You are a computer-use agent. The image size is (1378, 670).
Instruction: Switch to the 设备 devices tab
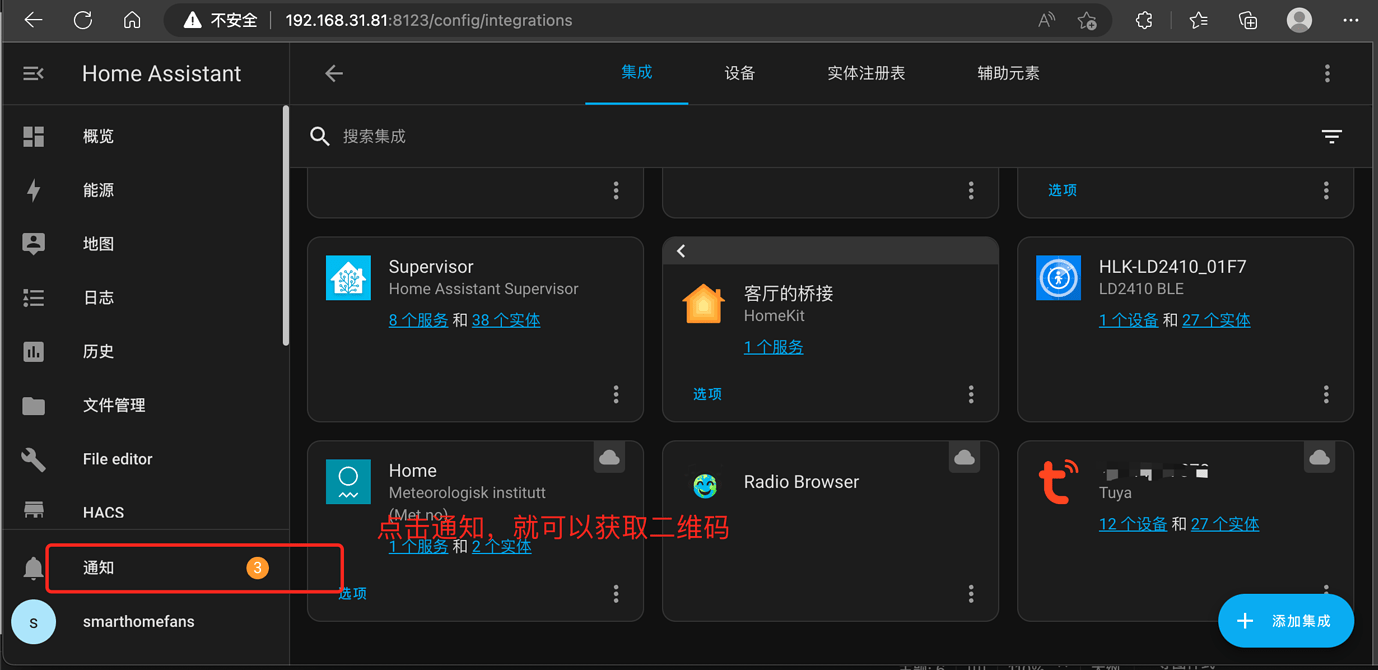point(739,74)
